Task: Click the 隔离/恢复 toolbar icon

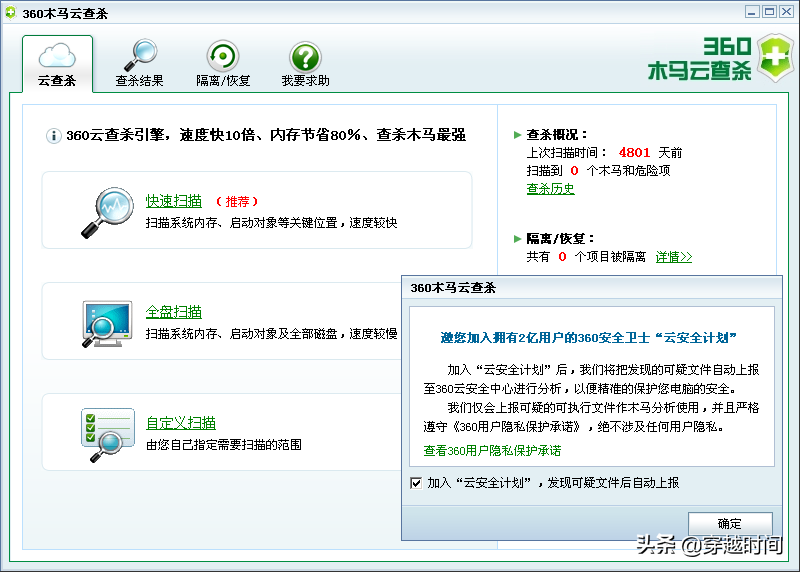Action: coord(222,56)
